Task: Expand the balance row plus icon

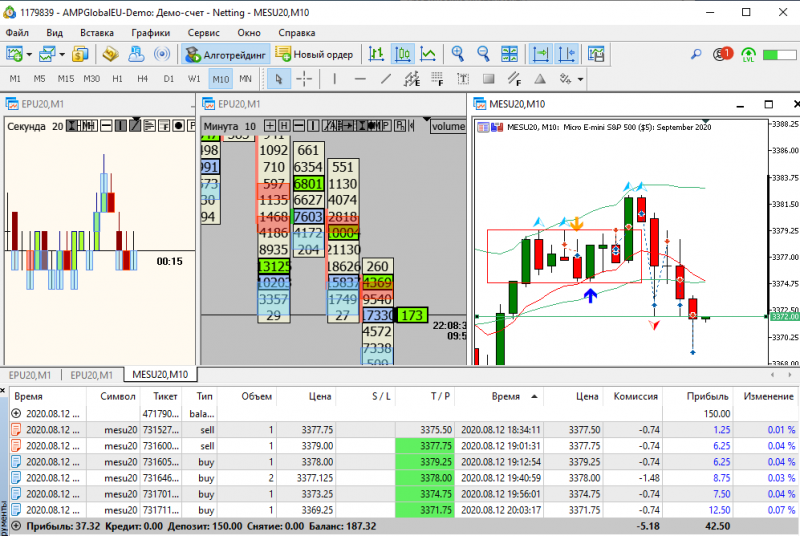Action: (16, 414)
